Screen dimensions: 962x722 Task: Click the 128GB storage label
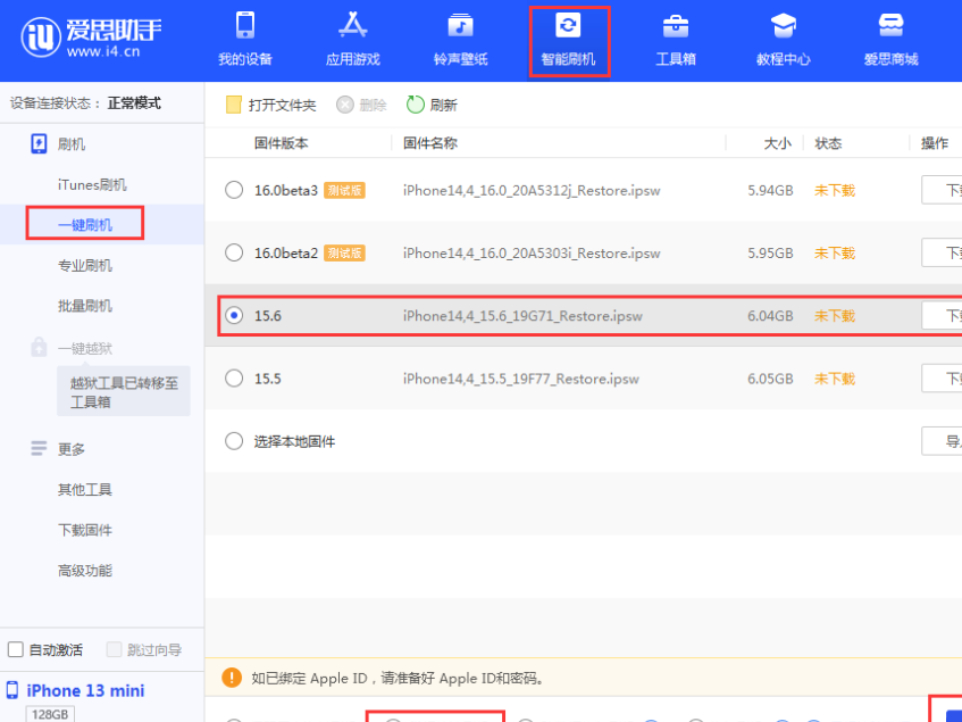point(50,714)
